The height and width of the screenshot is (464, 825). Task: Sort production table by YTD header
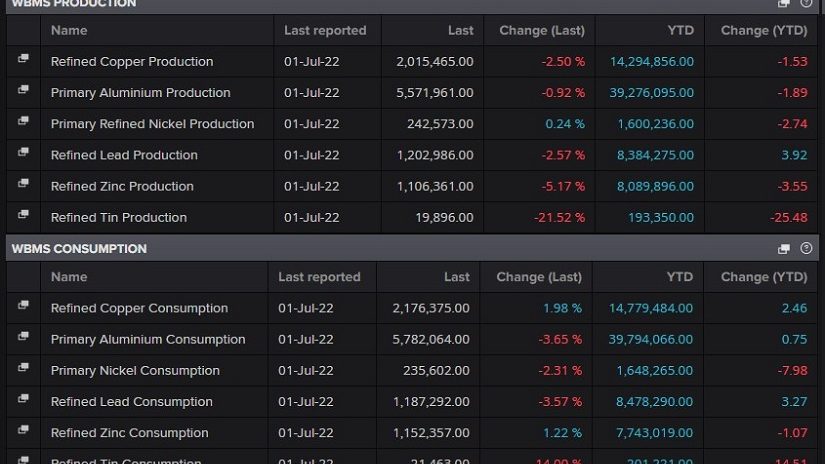pos(681,31)
